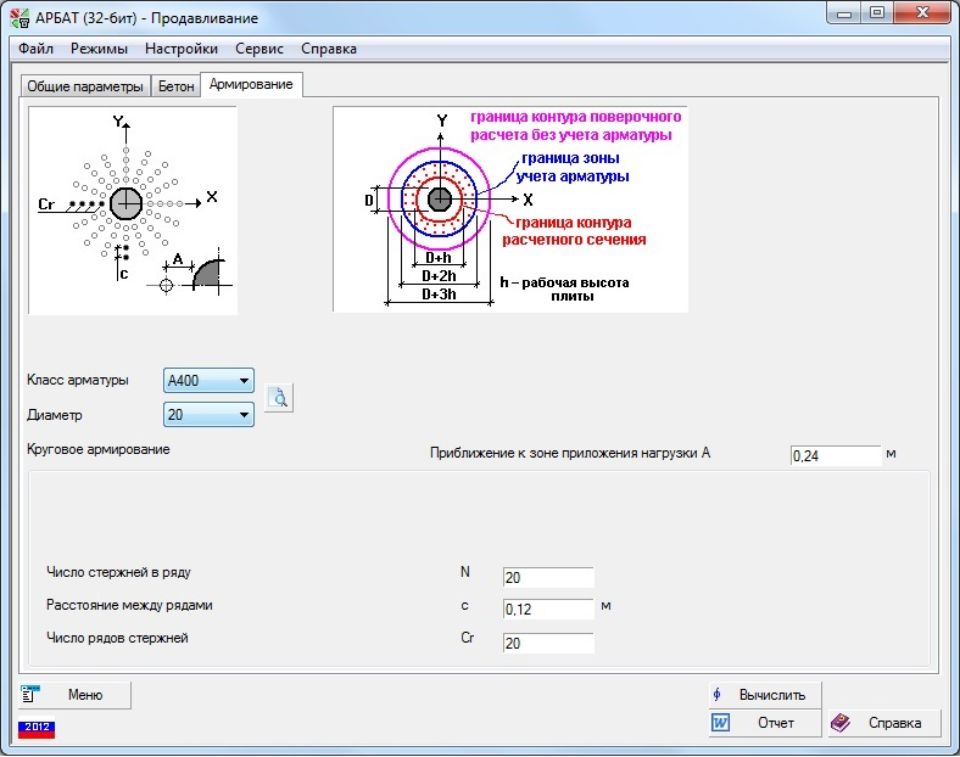Click the ARBAT application icon in title bar
The width and height of the screenshot is (960, 757).
19,18
